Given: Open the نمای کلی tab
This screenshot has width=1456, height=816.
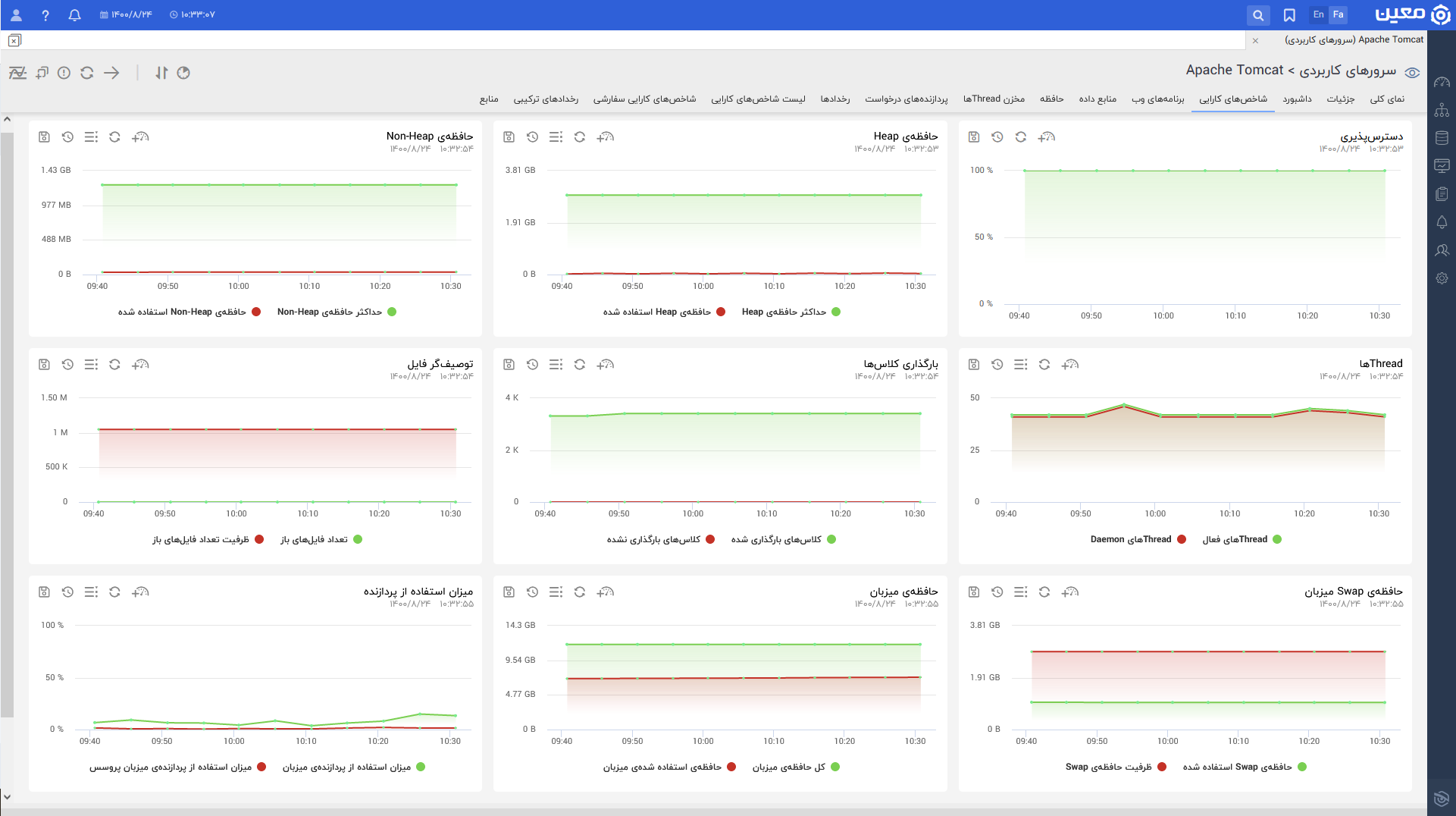Looking at the screenshot, I should (x=1387, y=99).
